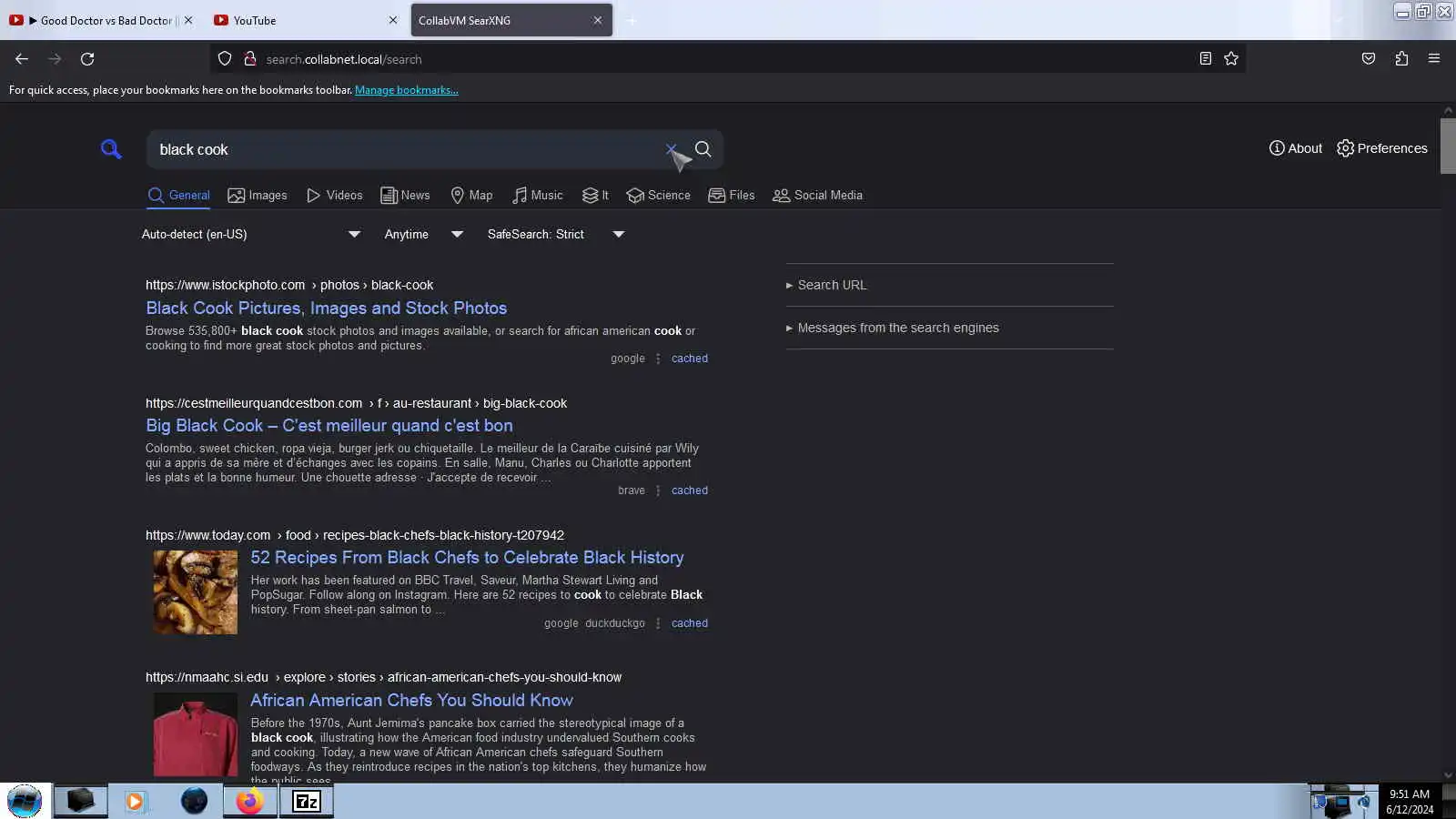The image size is (1456, 819).
Task: Click the istockphoto.com result URL
Action: [289, 285]
